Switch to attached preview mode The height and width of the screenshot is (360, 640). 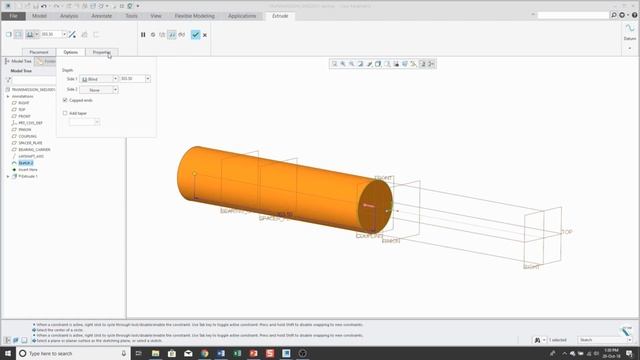pos(172,35)
